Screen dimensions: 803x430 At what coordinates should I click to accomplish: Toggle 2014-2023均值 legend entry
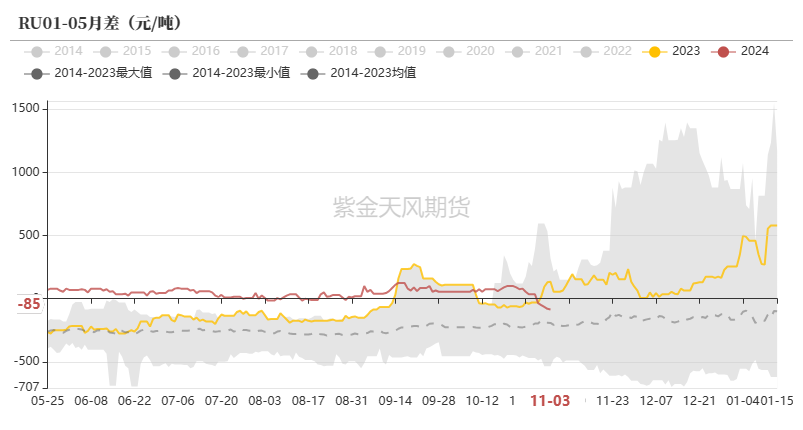point(358,73)
